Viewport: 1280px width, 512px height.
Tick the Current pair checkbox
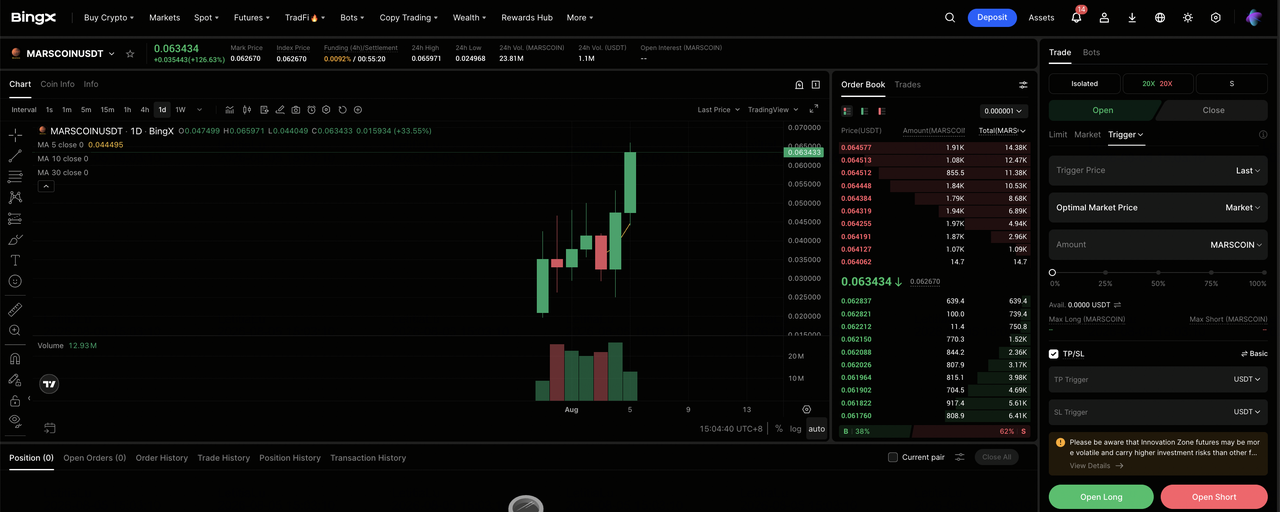point(893,457)
